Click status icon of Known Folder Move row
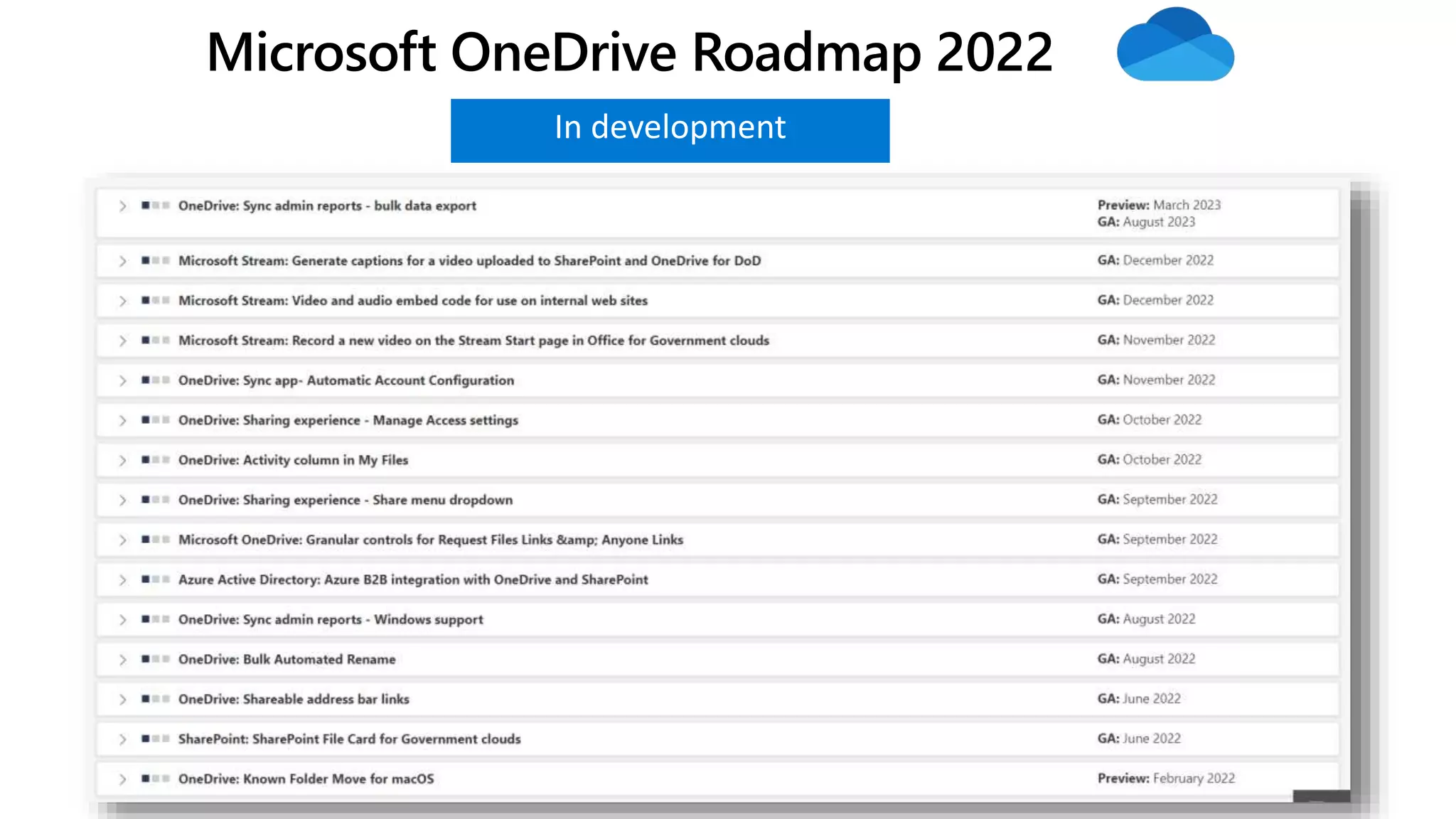This screenshot has width=1456, height=819. pos(155,778)
